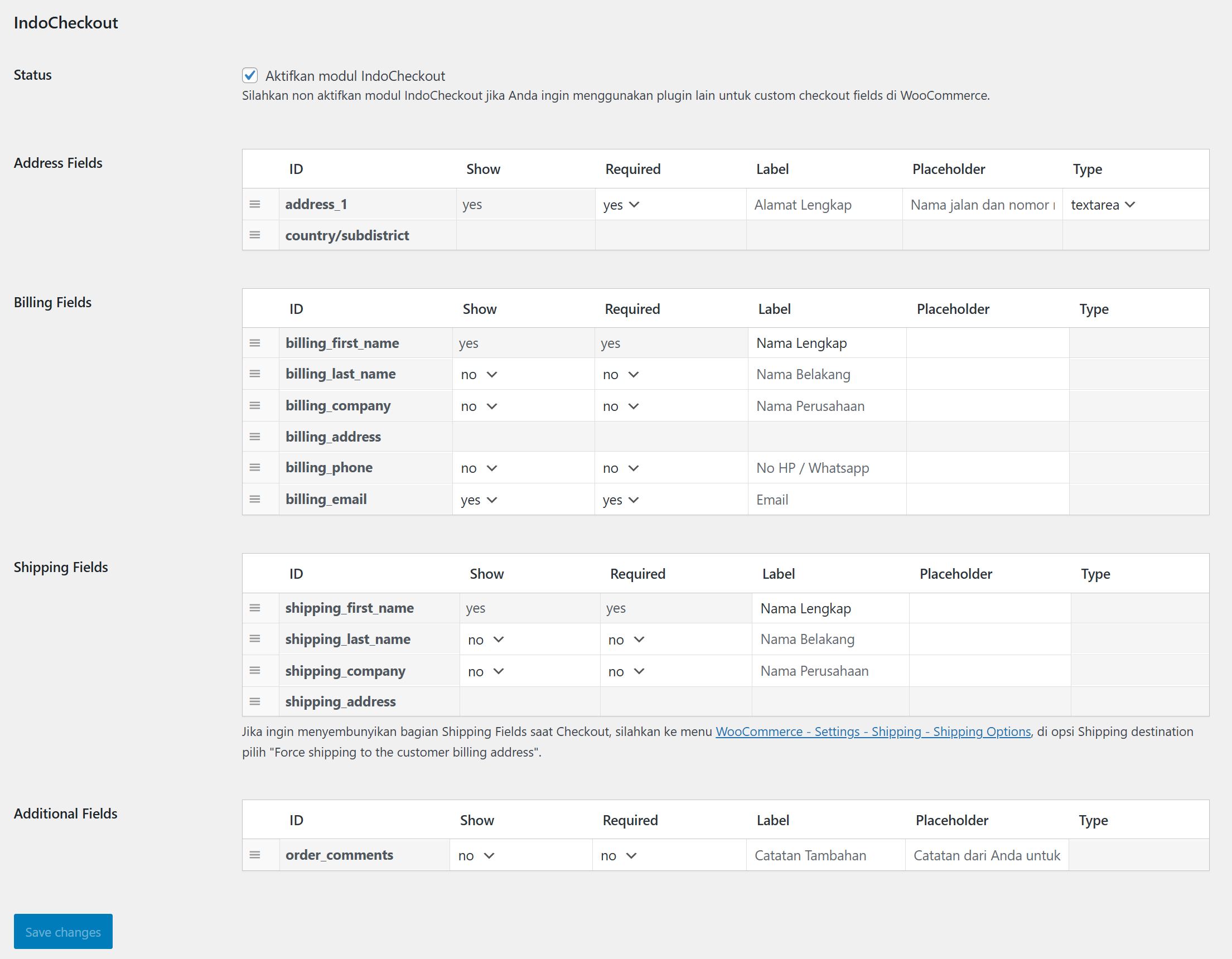The width and height of the screenshot is (1232, 959).
Task: Click billing_first_name Show value yes
Action: coord(469,343)
